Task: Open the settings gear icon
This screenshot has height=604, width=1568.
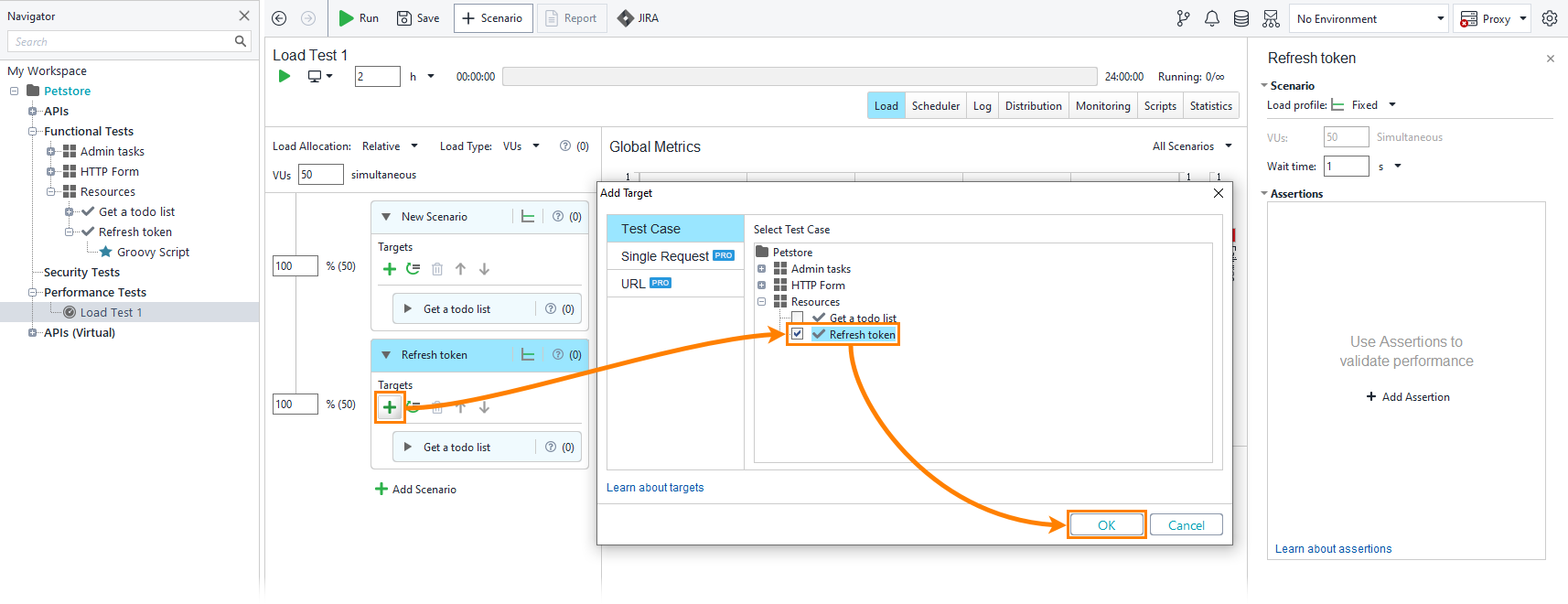Action: [x=1550, y=18]
